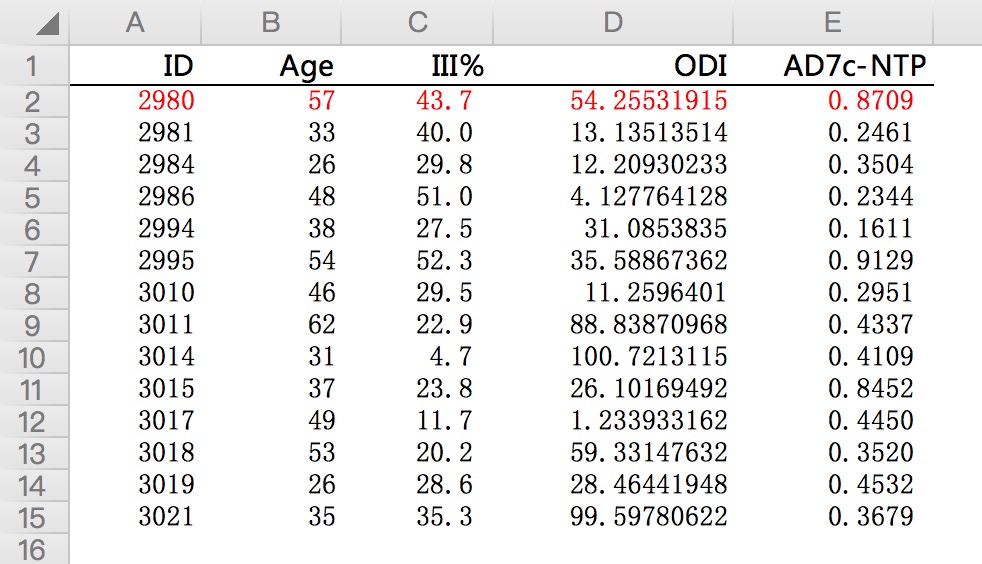Select row 16 header
Image resolution: width=982 pixels, height=564 pixels.
34,549
